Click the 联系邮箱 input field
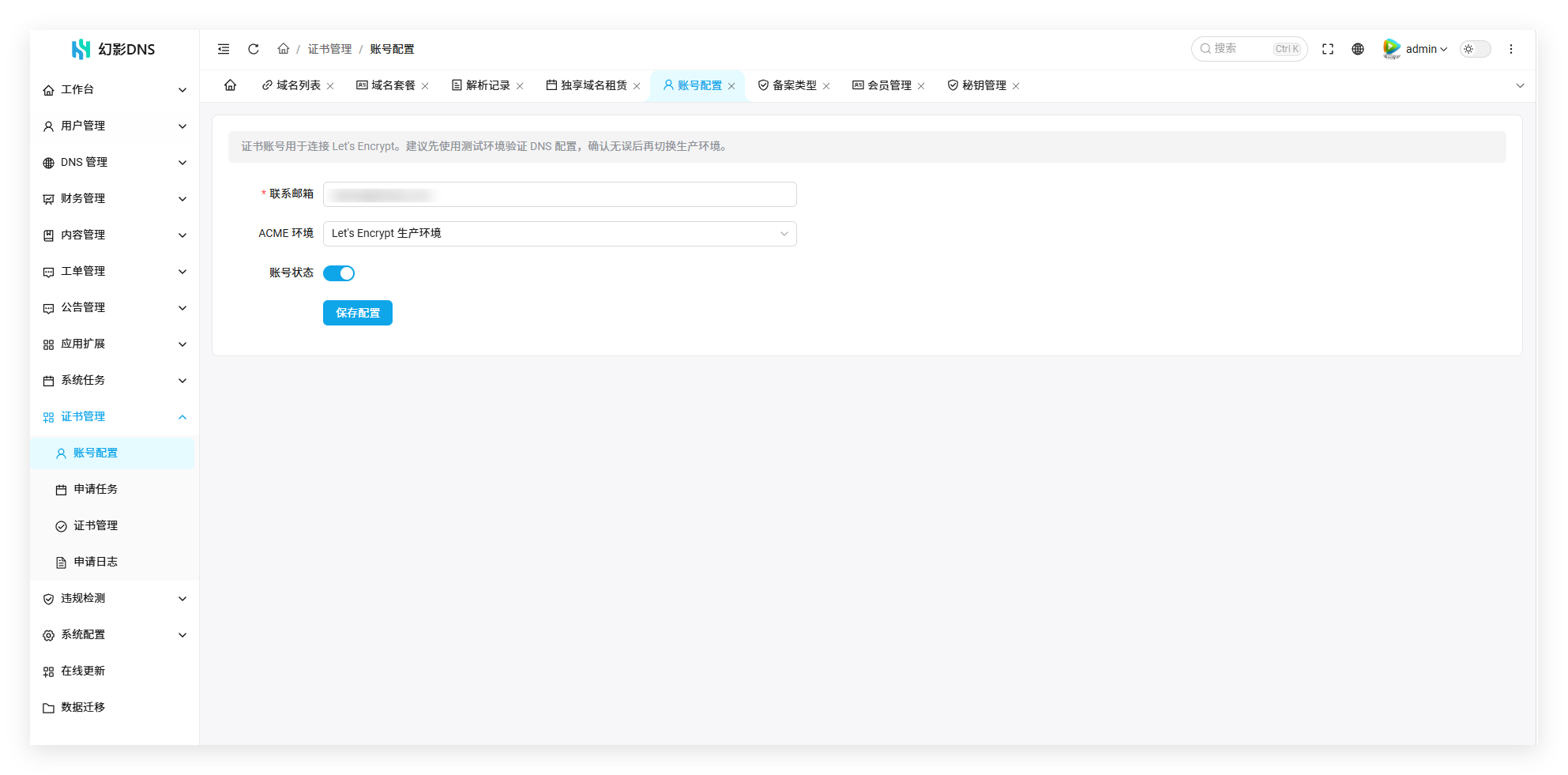Viewport: 1568px width, 775px height. tap(559, 194)
